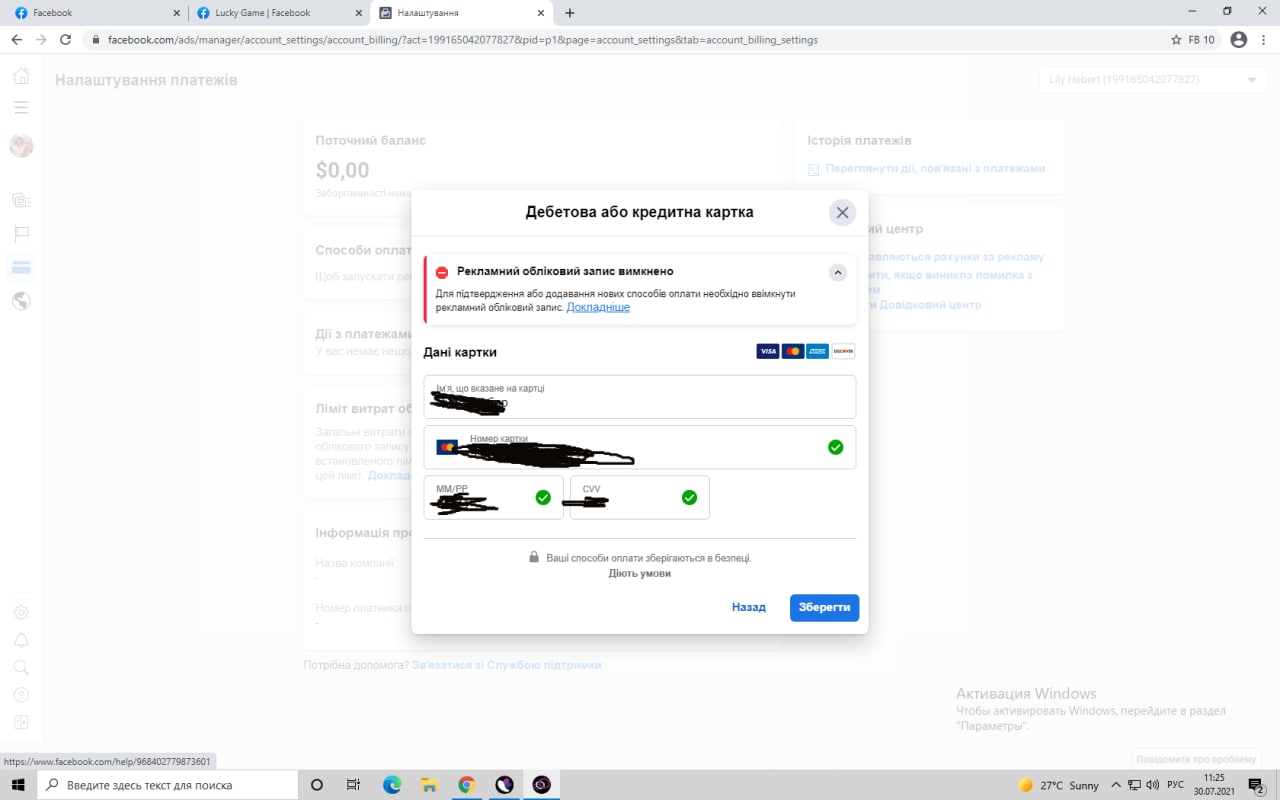
Task: Click the card number field
Action: point(640,447)
